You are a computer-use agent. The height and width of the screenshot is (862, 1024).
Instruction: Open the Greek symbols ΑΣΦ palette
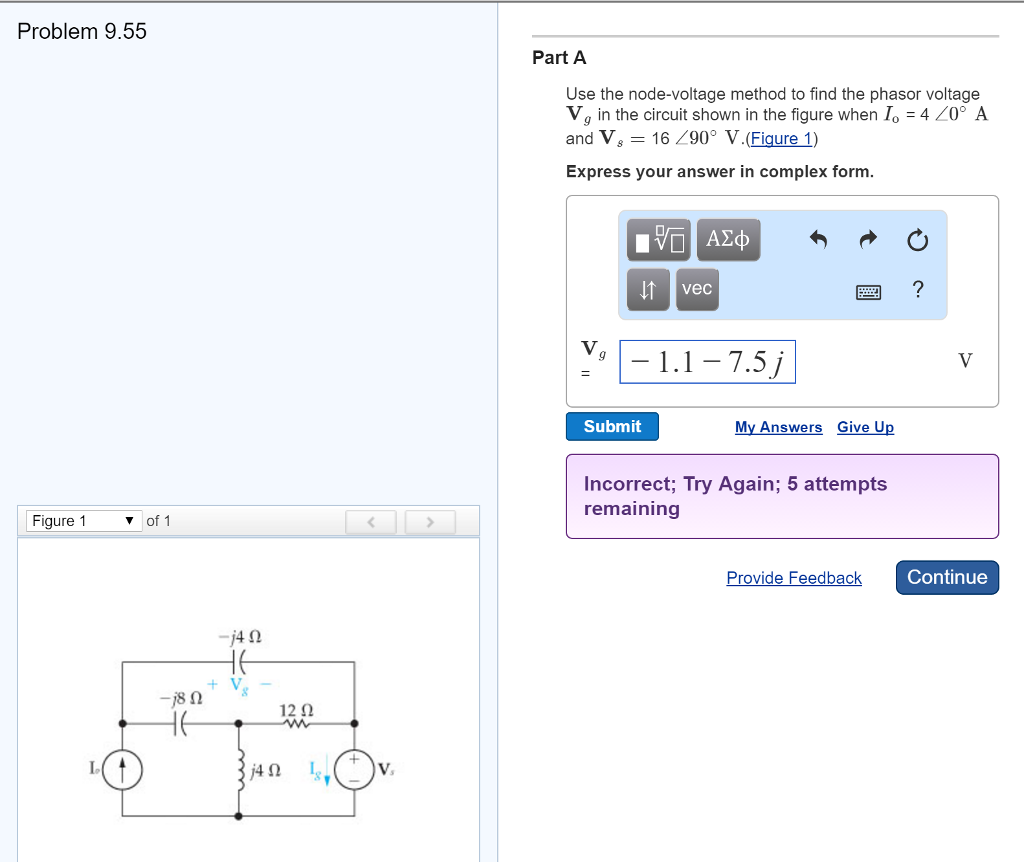tap(728, 239)
